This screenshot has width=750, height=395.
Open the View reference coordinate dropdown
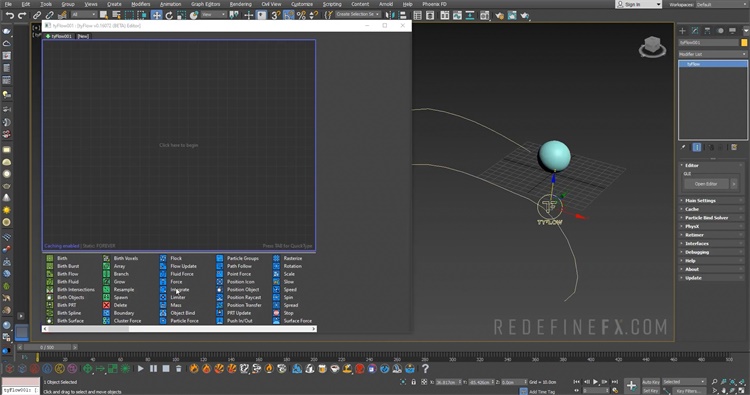click(213, 15)
